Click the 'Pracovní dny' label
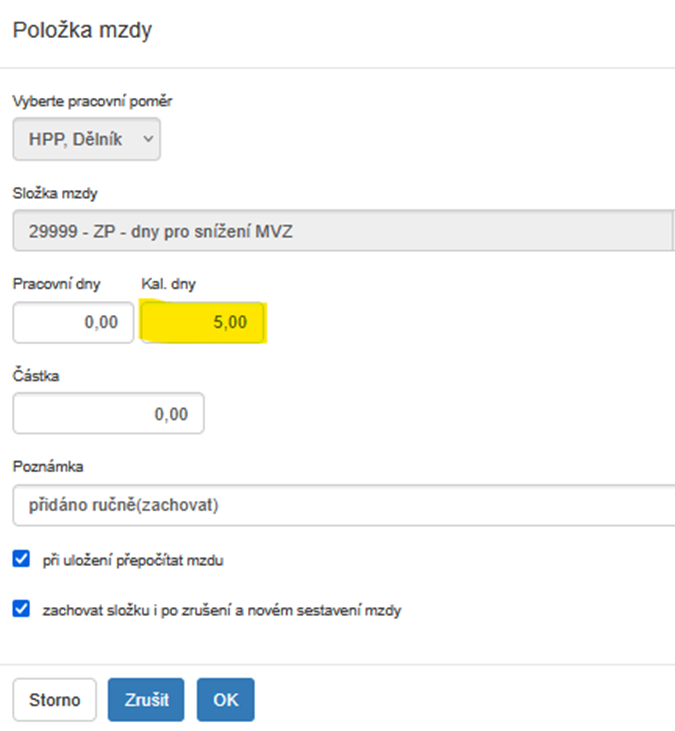 pos(57,284)
